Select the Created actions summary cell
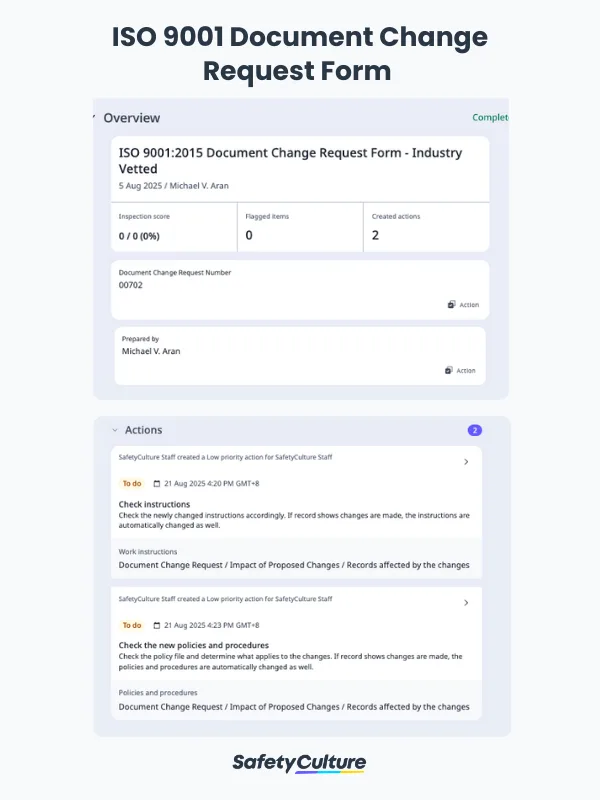 click(x=425, y=227)
